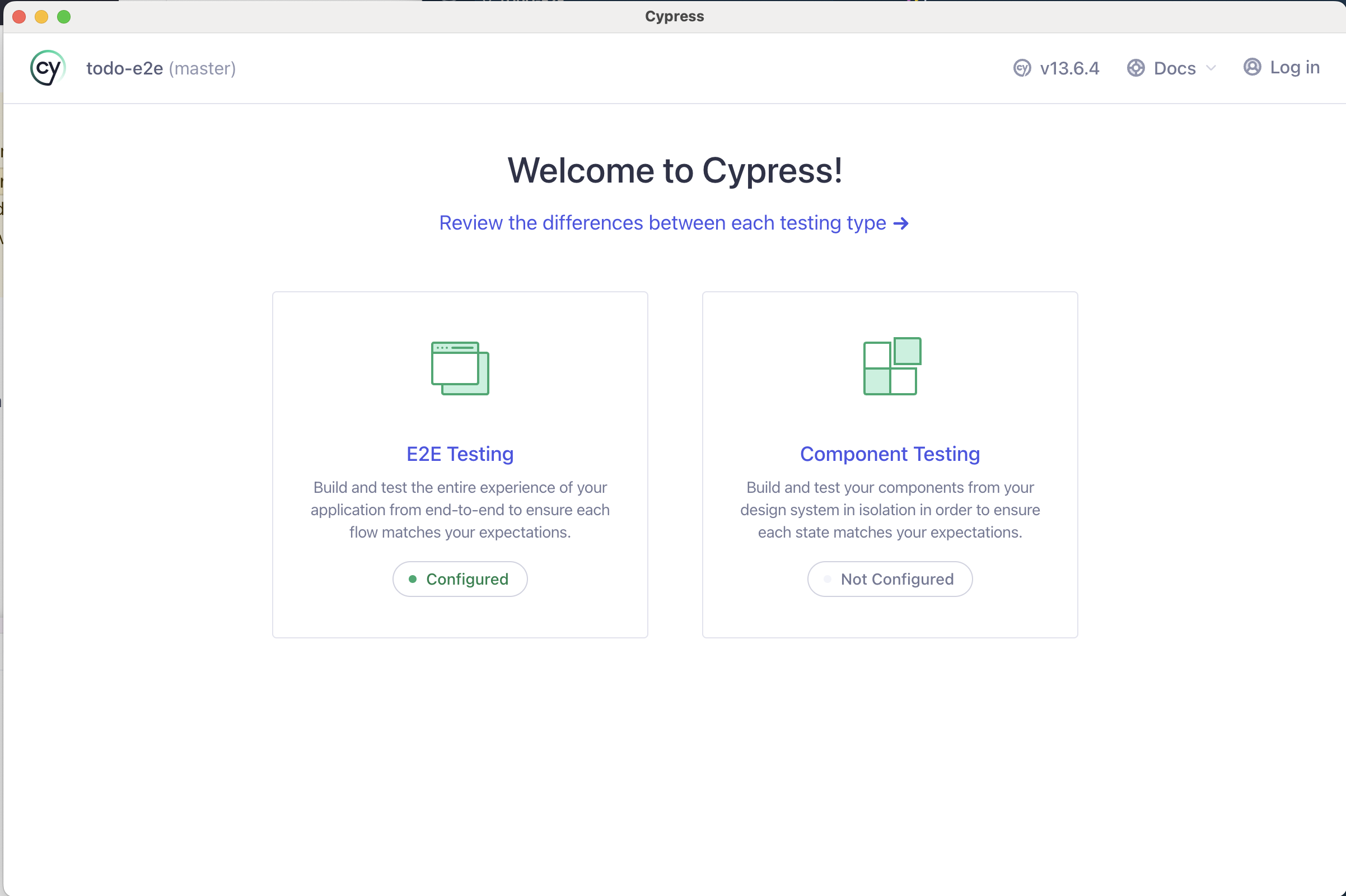Screen dimensions: 1346x896
Task: Click the user avatar icon for login
Action: [x=1252, y=67]
